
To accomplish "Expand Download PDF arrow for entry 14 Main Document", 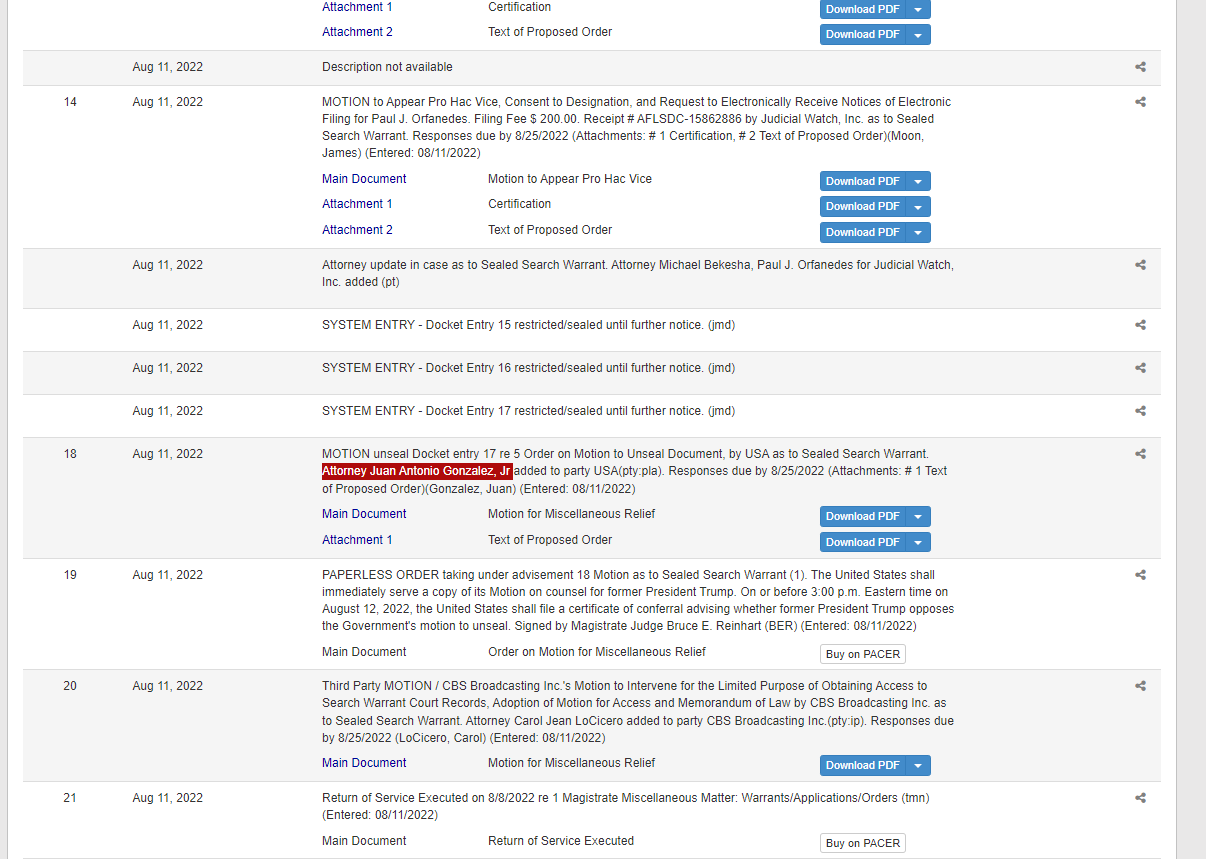I will [x=919, y=181].
